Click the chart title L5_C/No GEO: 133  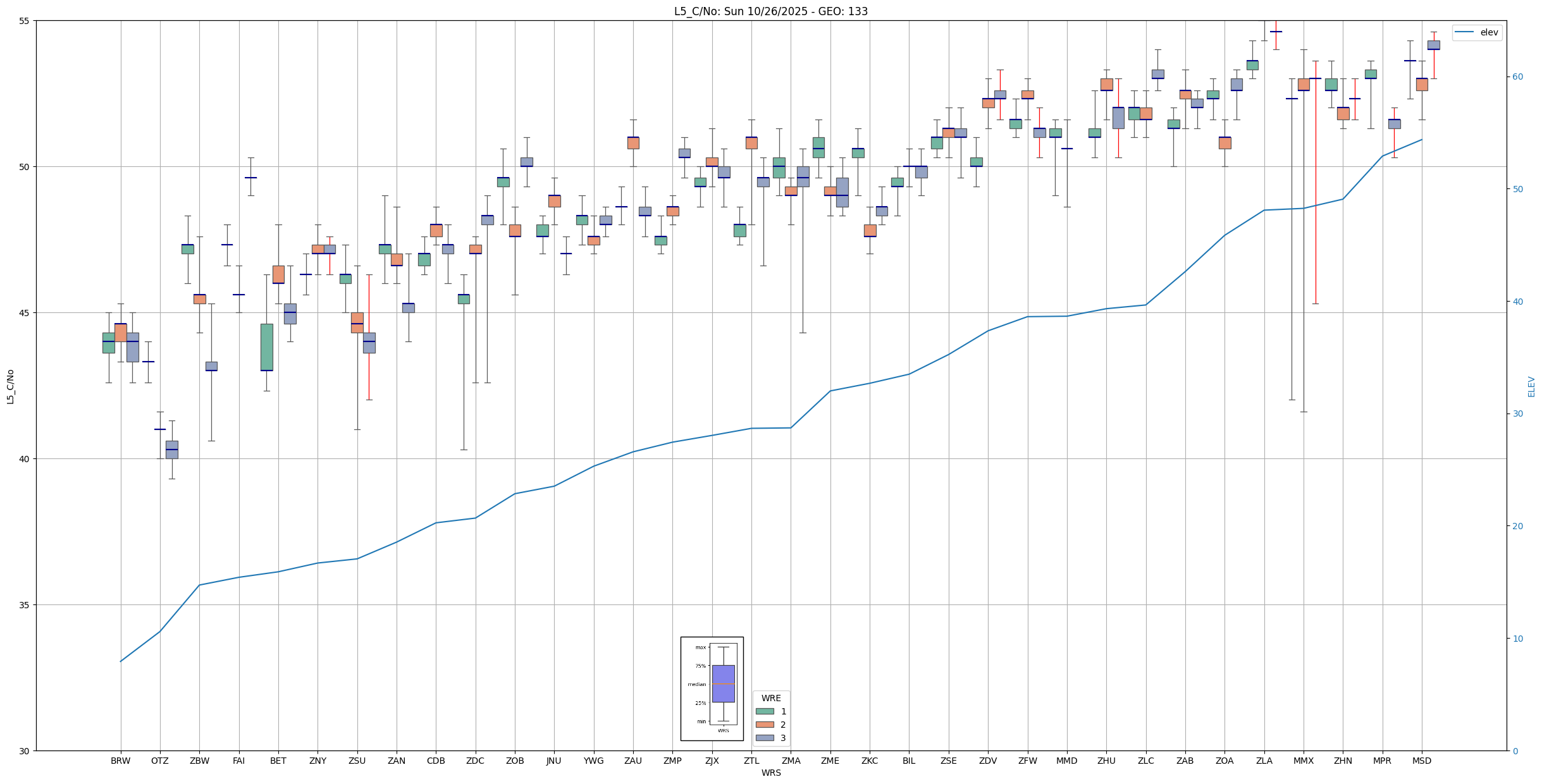coord(770,11)
